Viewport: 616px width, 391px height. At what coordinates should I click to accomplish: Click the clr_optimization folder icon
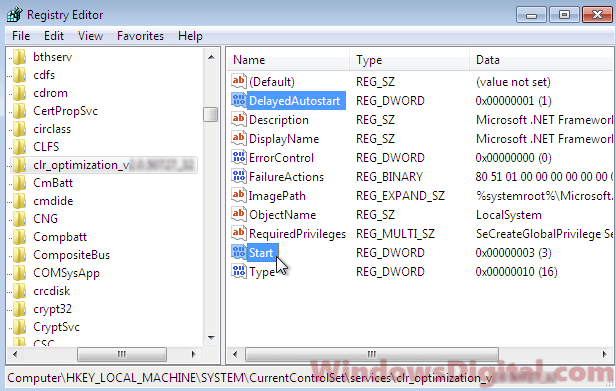click(x=19, y=165)
